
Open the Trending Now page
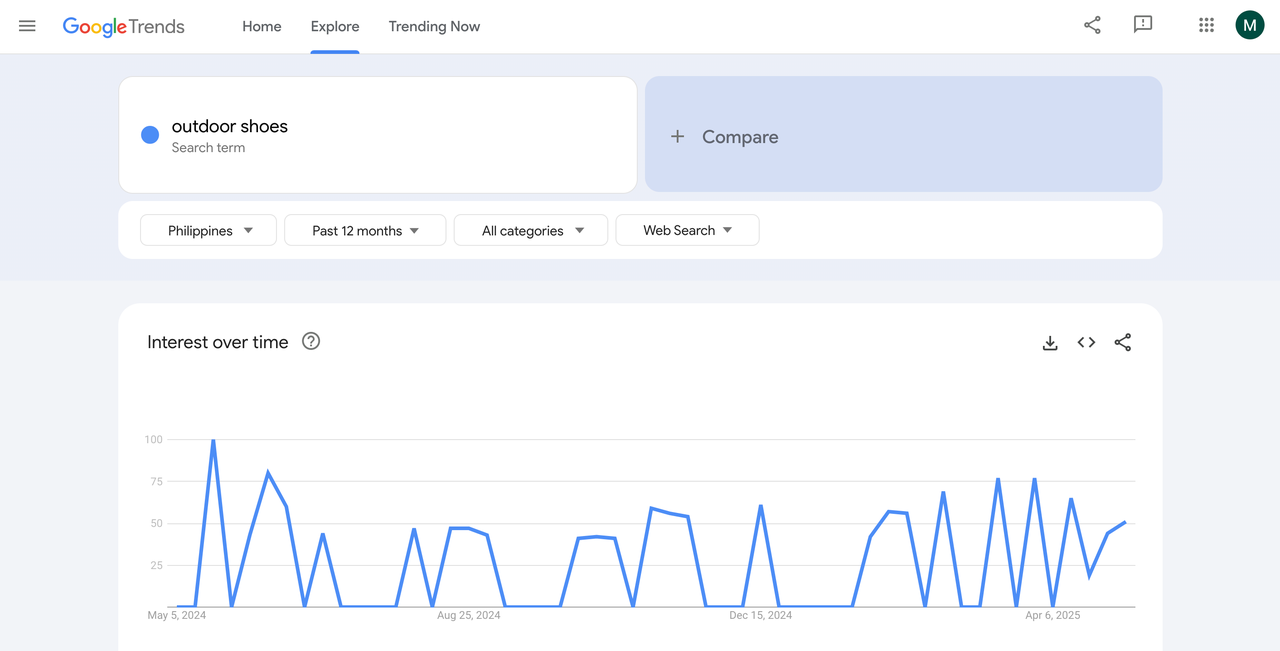pos(434,26)
